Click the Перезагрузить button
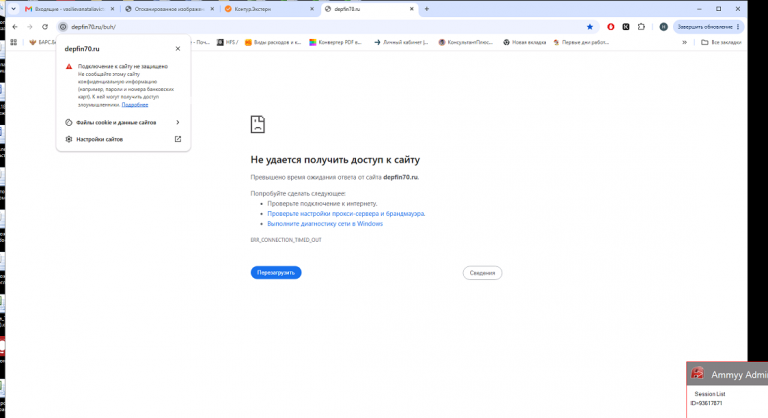 coord(276,272)
